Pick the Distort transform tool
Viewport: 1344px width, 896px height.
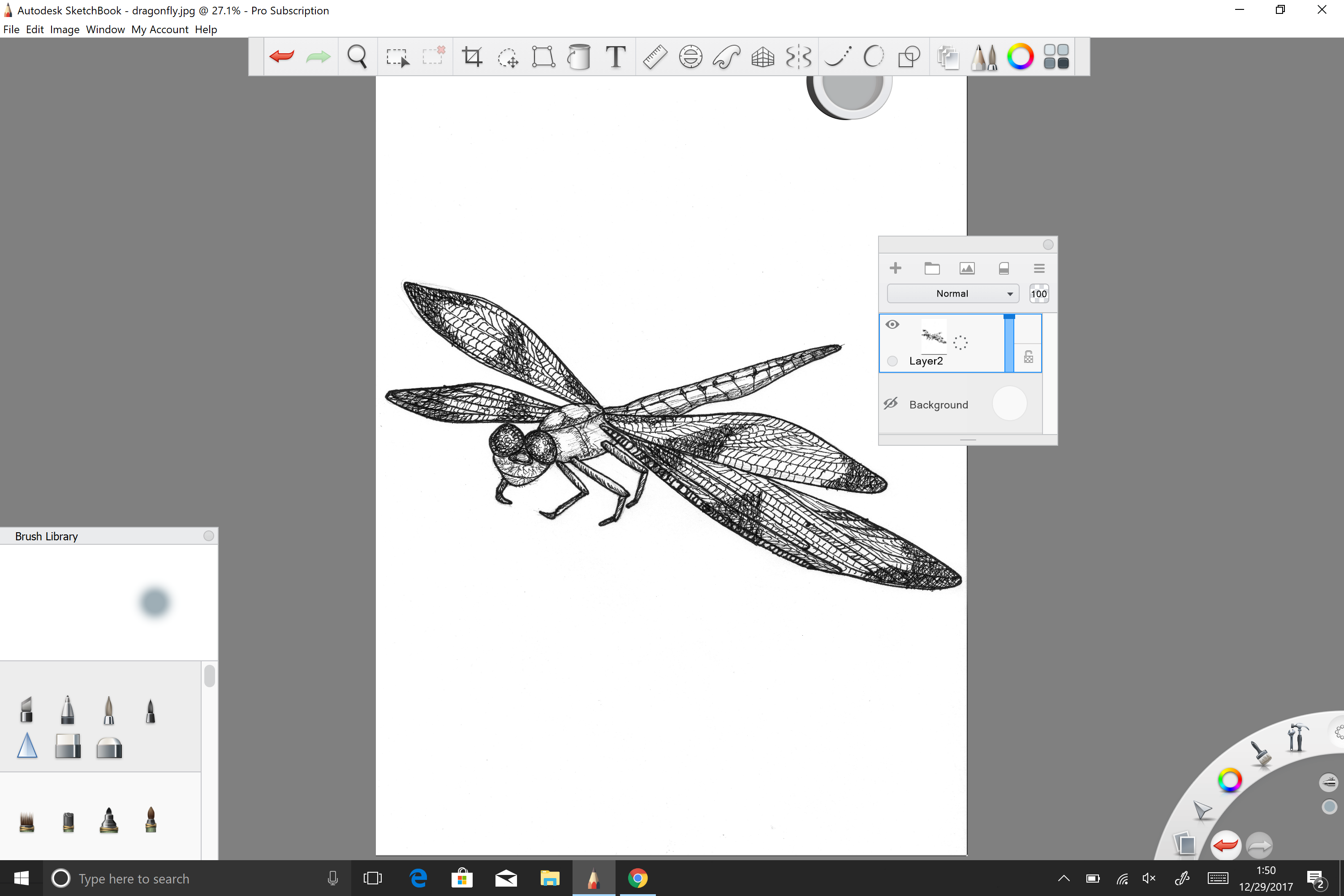point(543,56)
